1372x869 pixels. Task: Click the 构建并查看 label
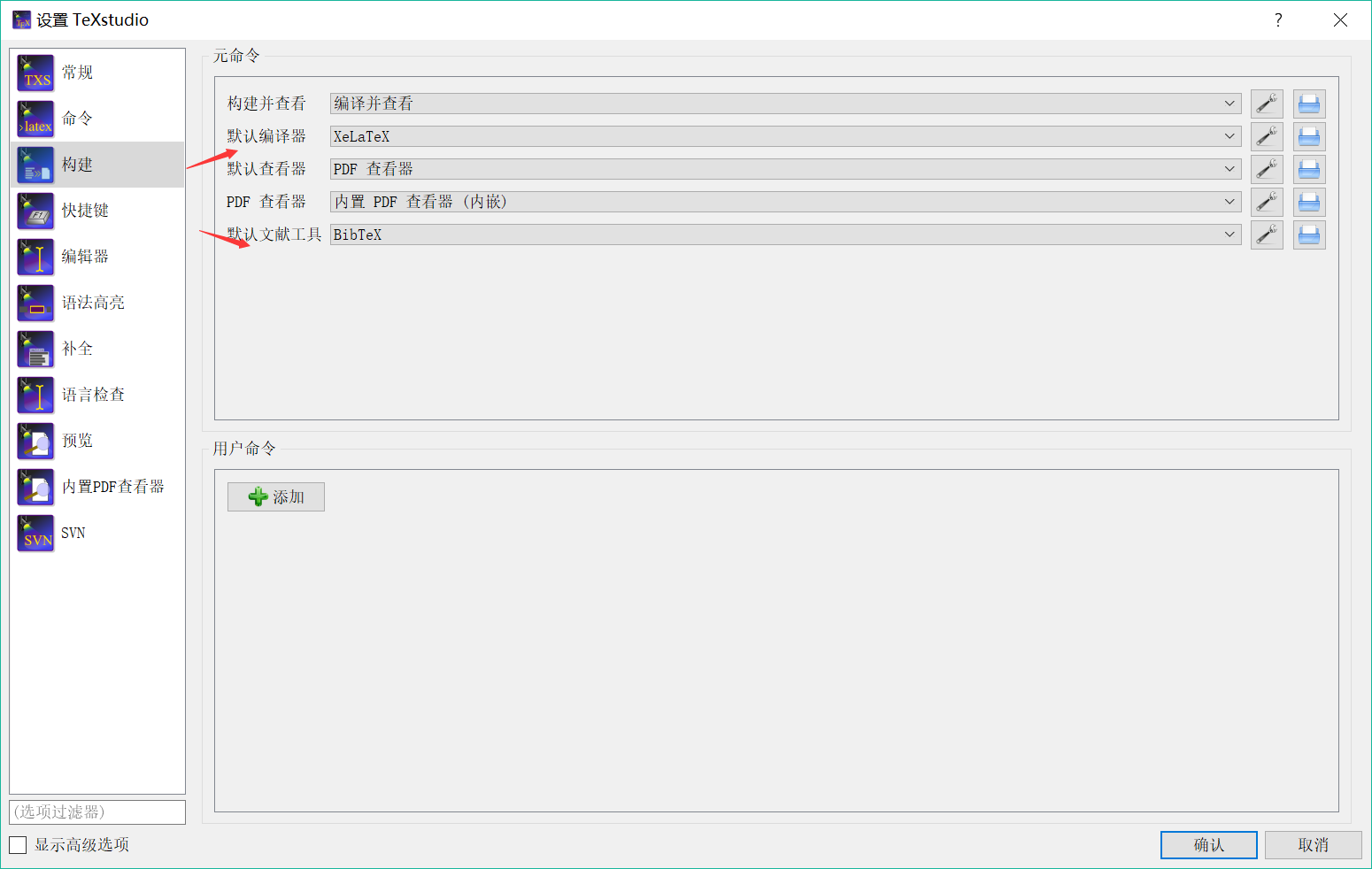click(266, 104)
